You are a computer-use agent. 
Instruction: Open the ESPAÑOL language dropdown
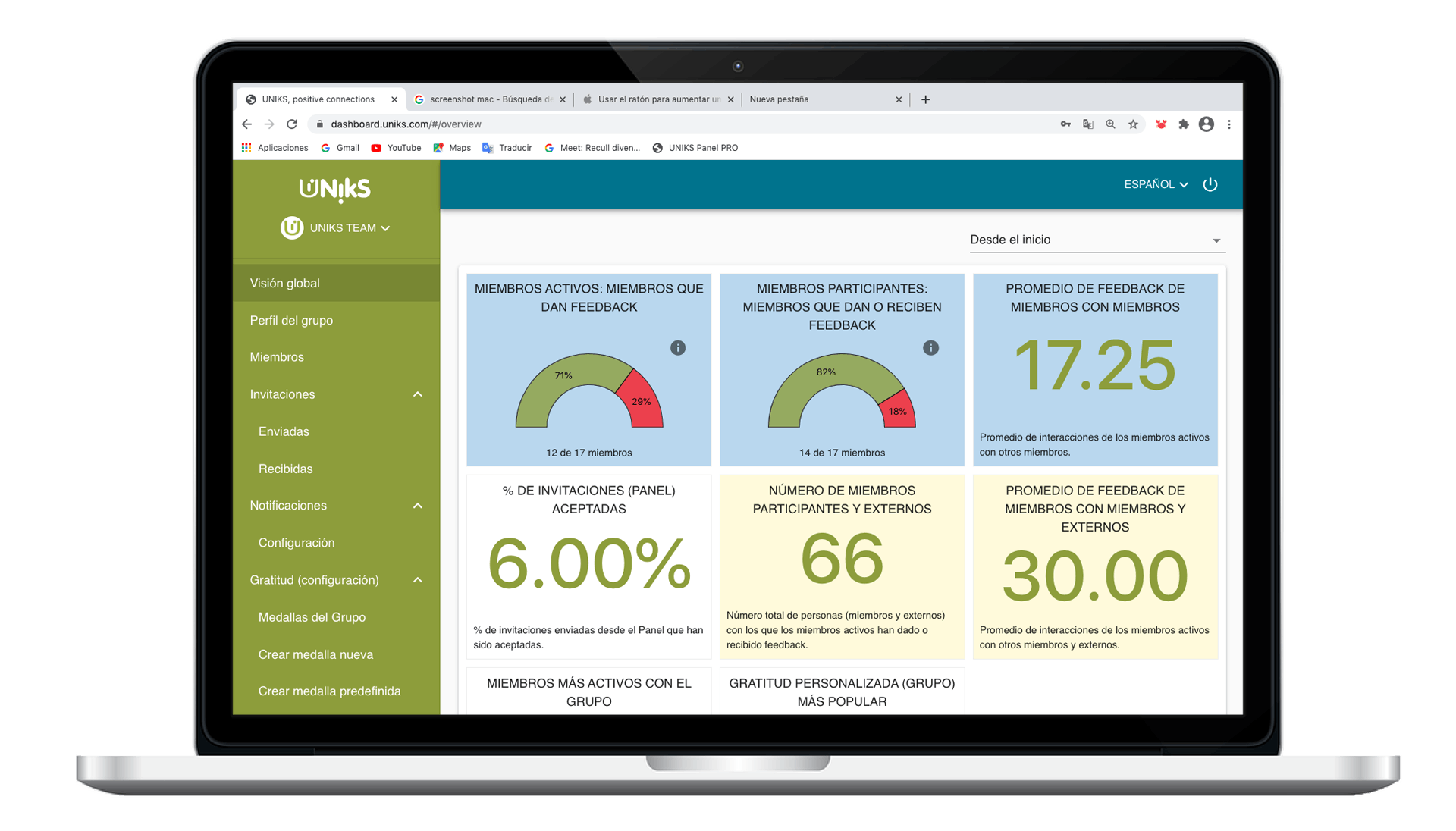[x=1156, y=184]
